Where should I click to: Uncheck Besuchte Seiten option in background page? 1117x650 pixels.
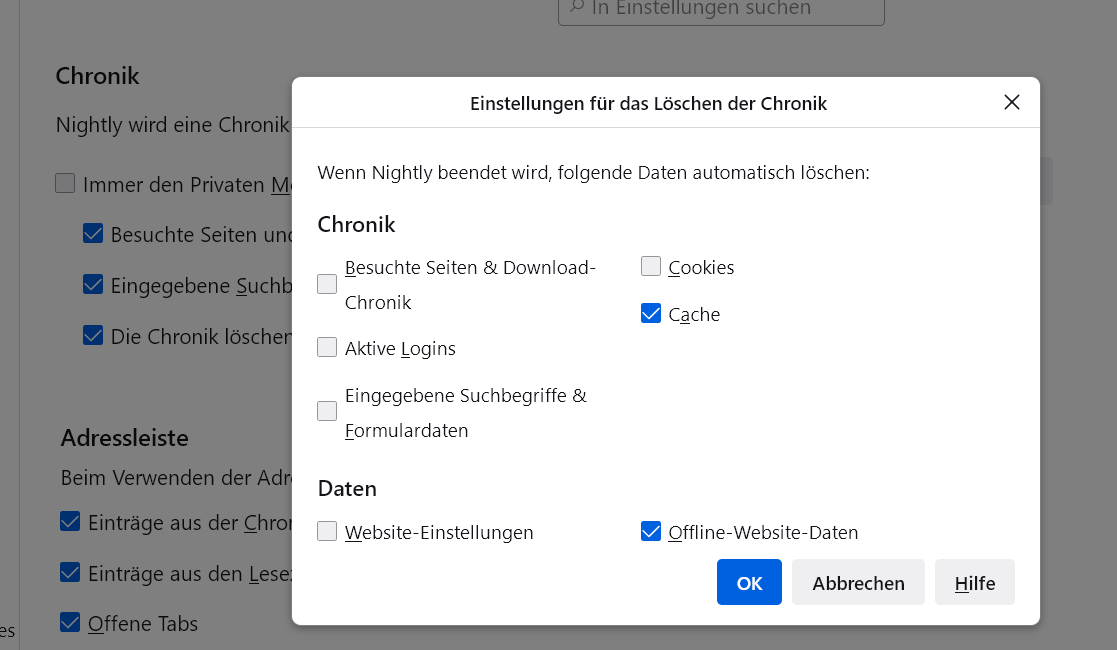(93, 234)
